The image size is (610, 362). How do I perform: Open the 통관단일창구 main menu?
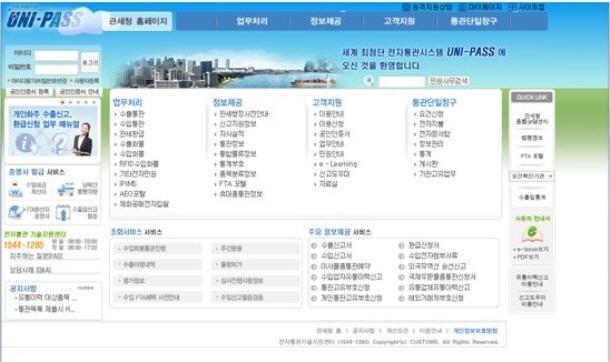[x=473, y=21]
